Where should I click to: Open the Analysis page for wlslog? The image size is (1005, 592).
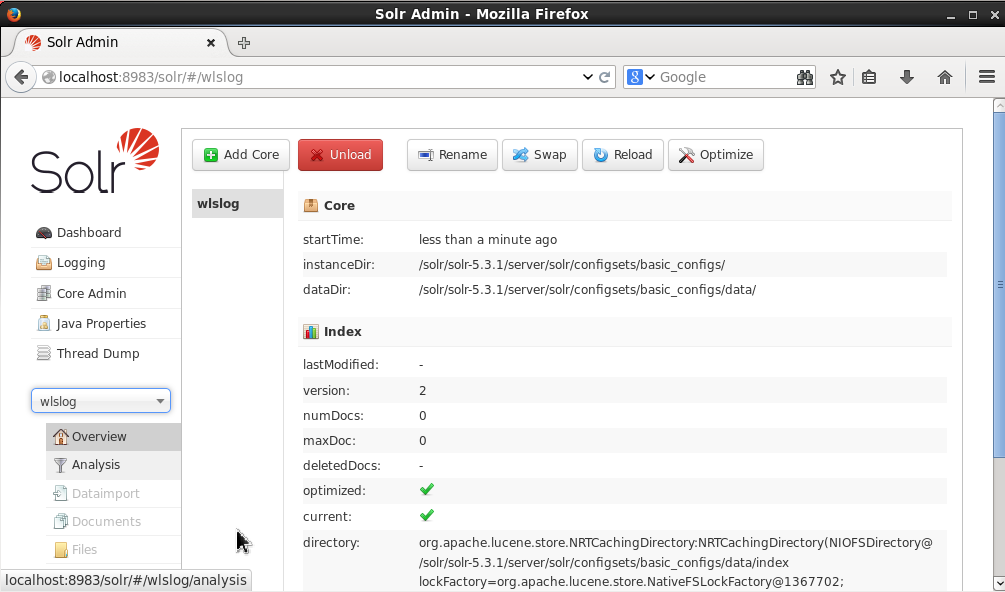[113, 465]
